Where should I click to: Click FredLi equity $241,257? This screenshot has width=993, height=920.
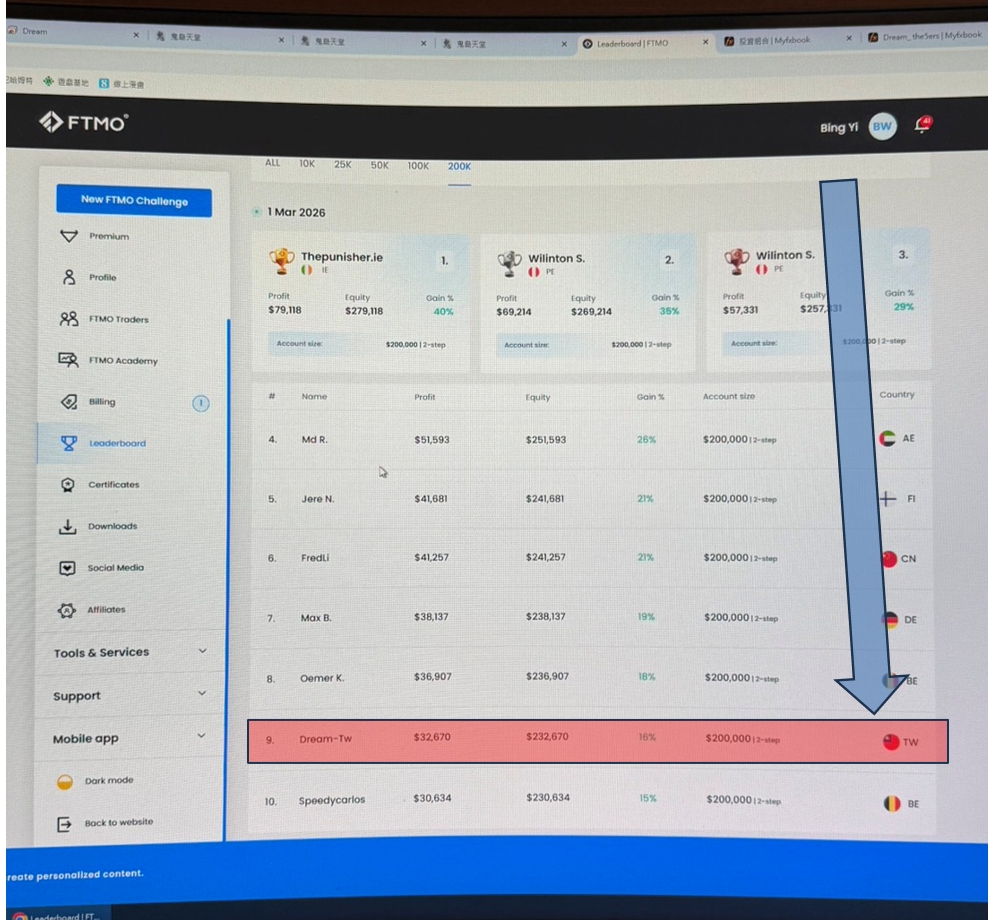click(x=545, y=557)
